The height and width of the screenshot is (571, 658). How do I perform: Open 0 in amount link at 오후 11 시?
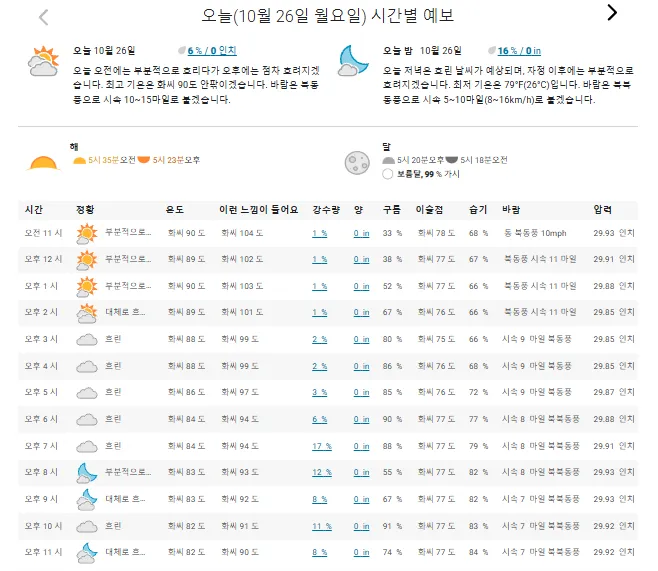click(361, 553)
